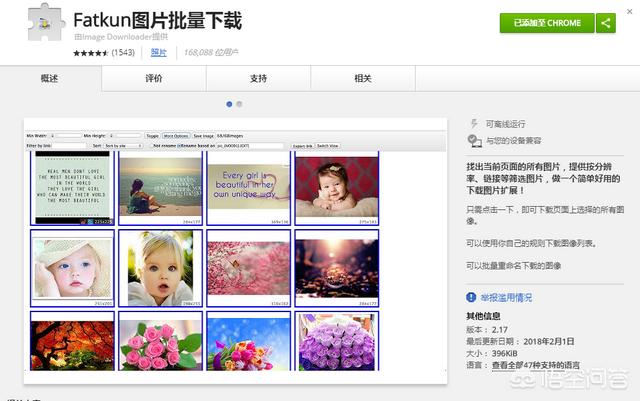Screen dimensions: 640x401
Task: Select the second carousel dot
Action: coord(239,104)
